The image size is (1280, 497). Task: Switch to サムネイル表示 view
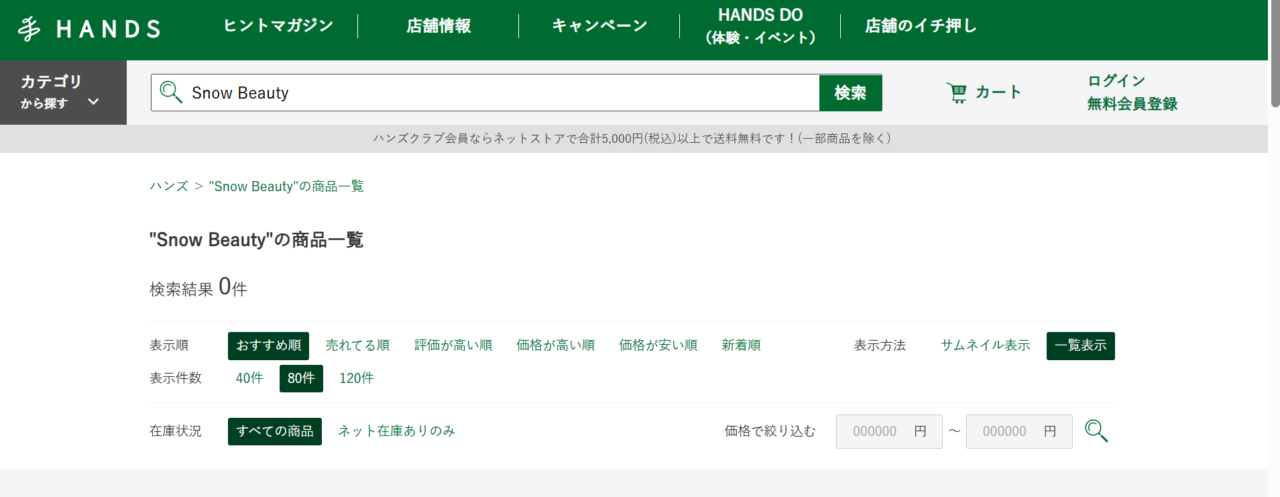tap(985, 346)
